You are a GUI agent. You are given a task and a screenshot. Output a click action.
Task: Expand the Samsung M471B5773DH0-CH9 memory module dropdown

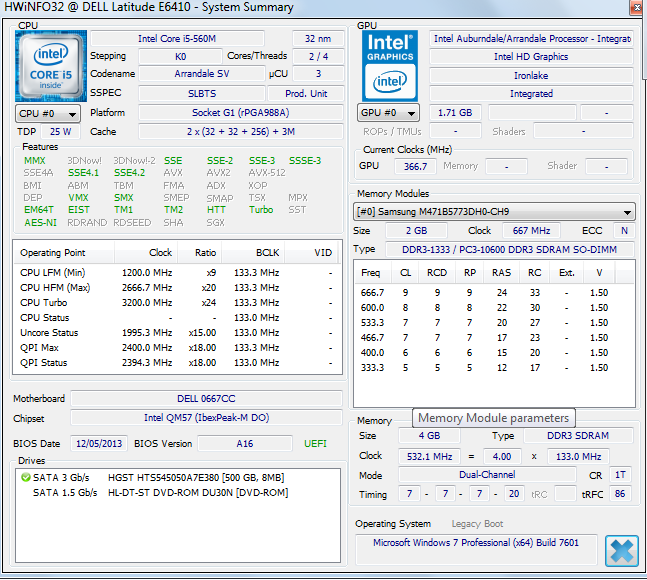point(494,212)
